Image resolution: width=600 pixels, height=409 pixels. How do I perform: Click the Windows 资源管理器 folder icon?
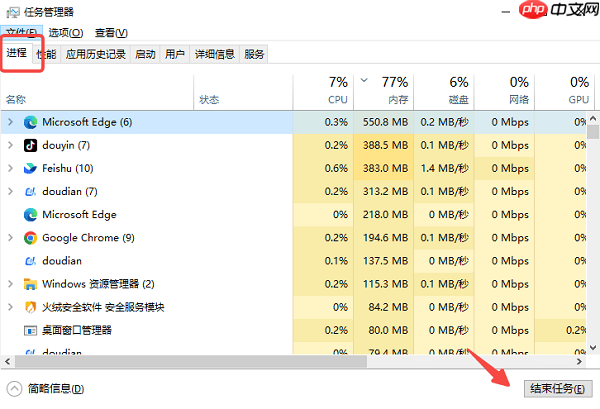click(30, 284)
